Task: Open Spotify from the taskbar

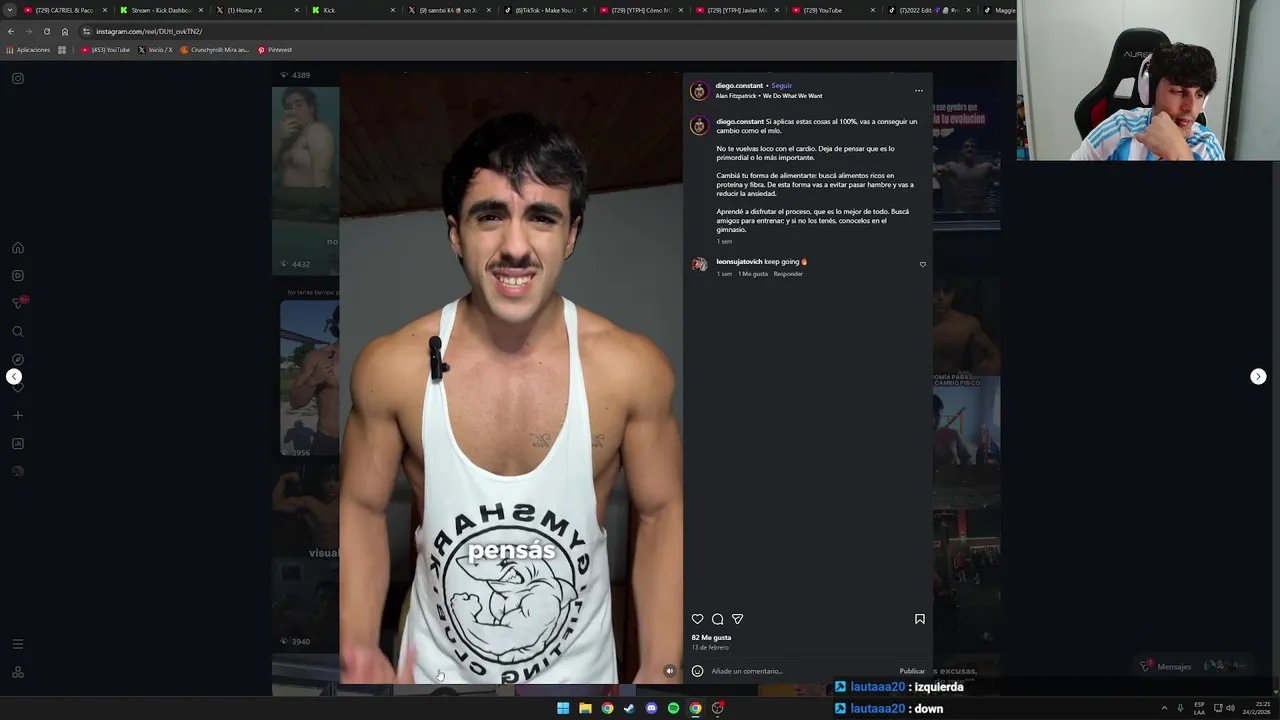Action: tap(673, 708)
